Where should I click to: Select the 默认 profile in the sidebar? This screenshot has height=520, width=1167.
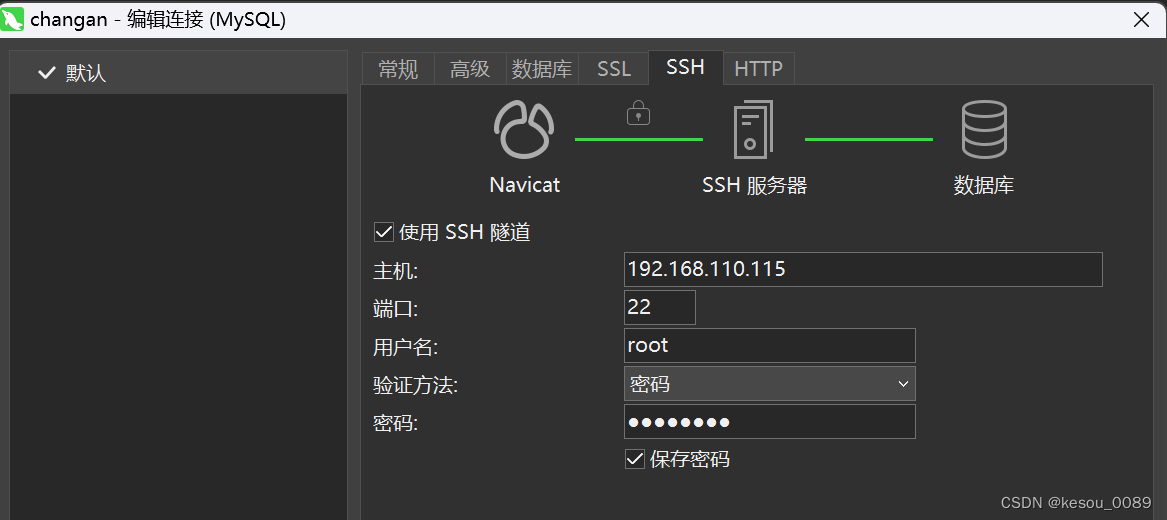point(179,72)
